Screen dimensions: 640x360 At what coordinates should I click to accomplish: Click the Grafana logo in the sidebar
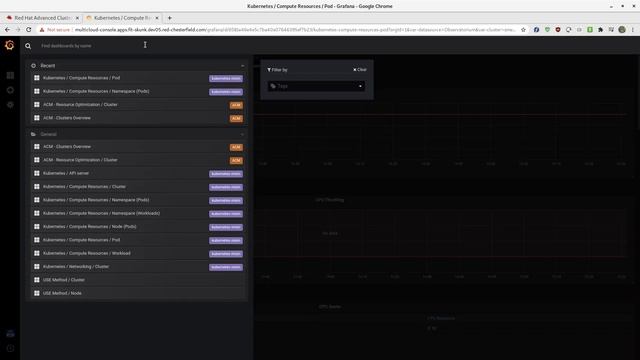tap(9, 45)
